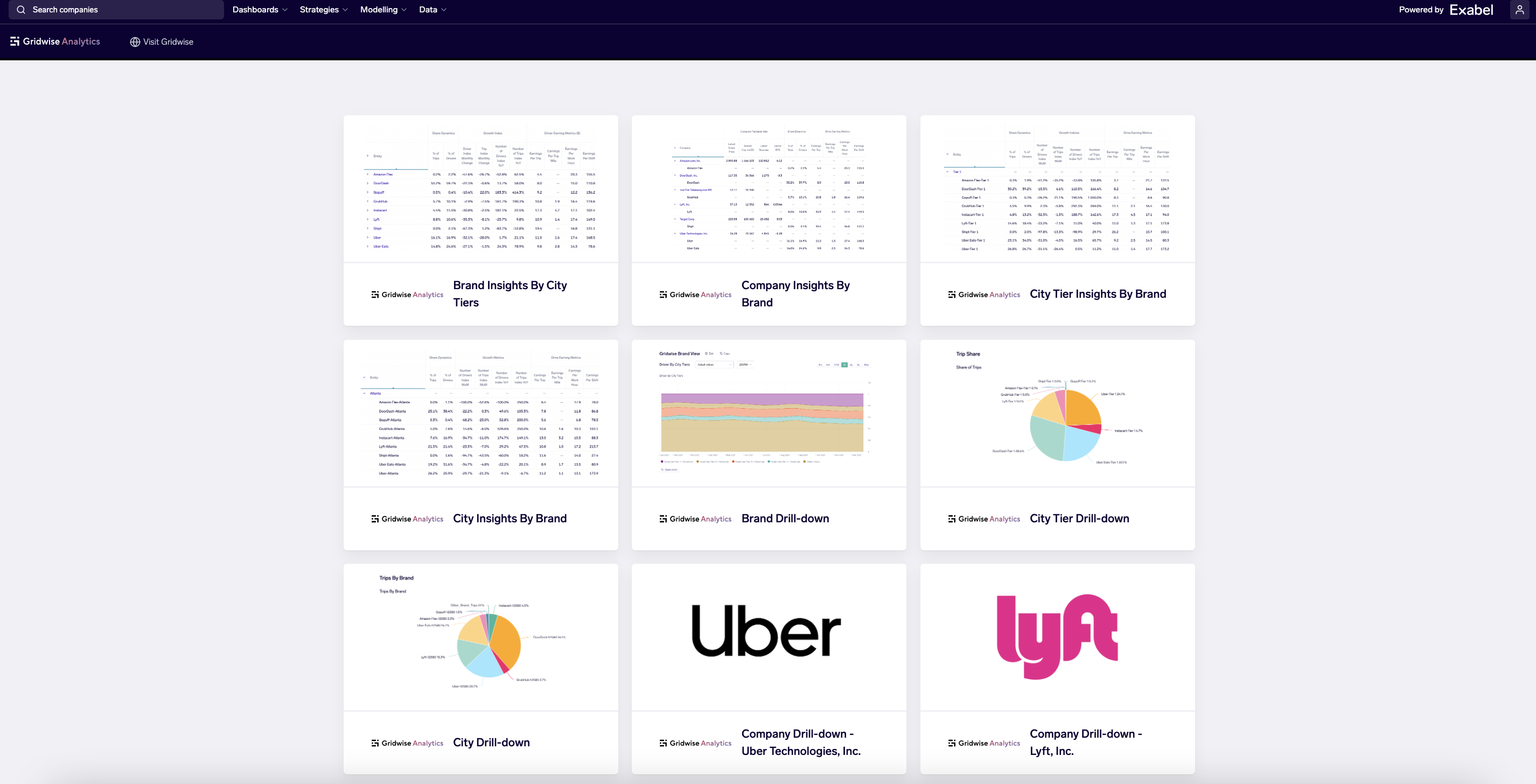Open Brand Insights By City Tiers title
Image resolution: width=1536 pixels, height=784 pixels.
[510, 294]
